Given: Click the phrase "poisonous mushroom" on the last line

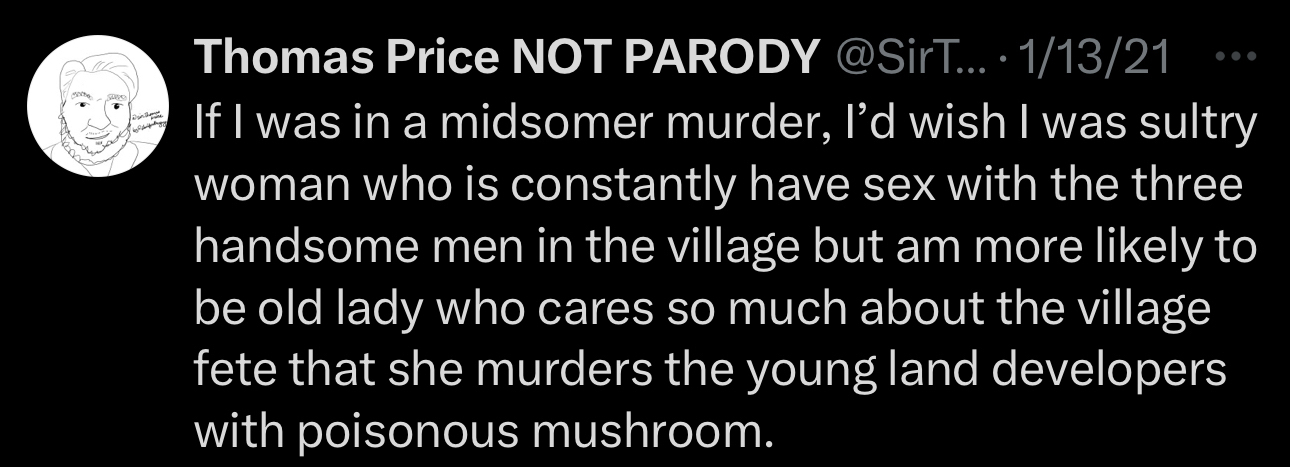Looking at the screenshot, I should tap(559, 433).
